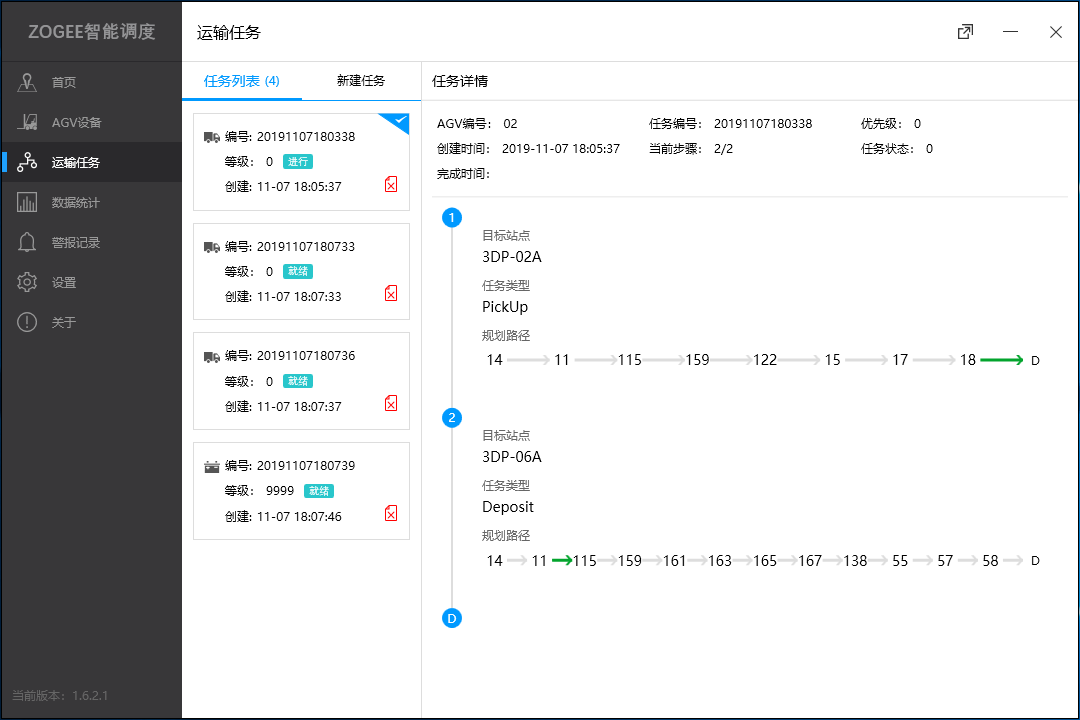This screenshot has height=720, width=1080.
Task: Click the 关于 info icon
Action: pyautogui.click(x=27, y=322)
